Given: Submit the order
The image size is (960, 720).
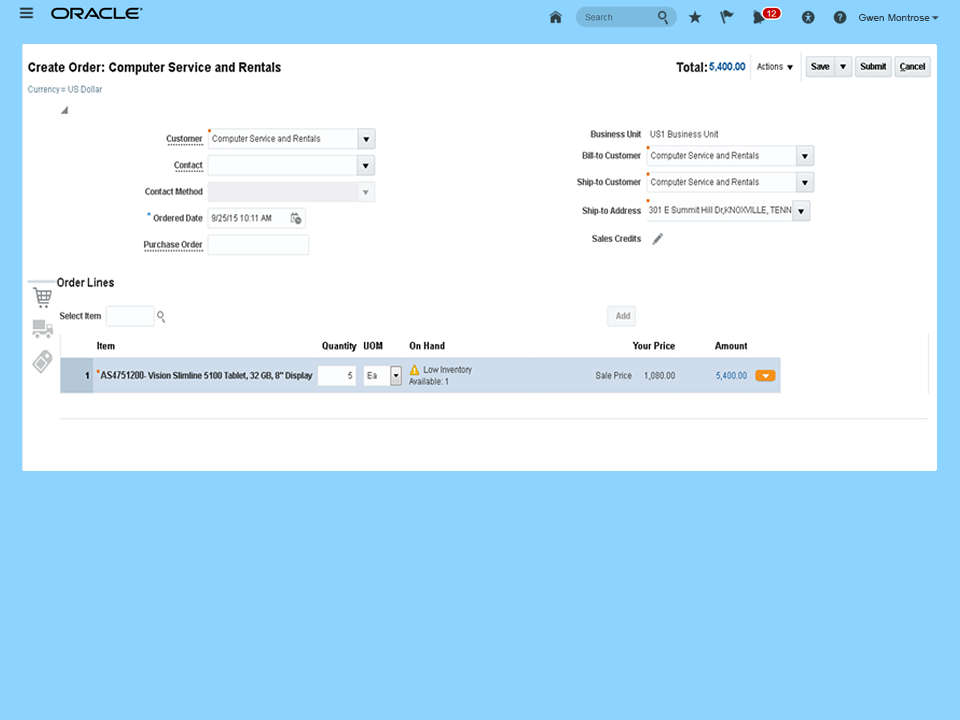Looking at the screenshot, I should point(872,67).
